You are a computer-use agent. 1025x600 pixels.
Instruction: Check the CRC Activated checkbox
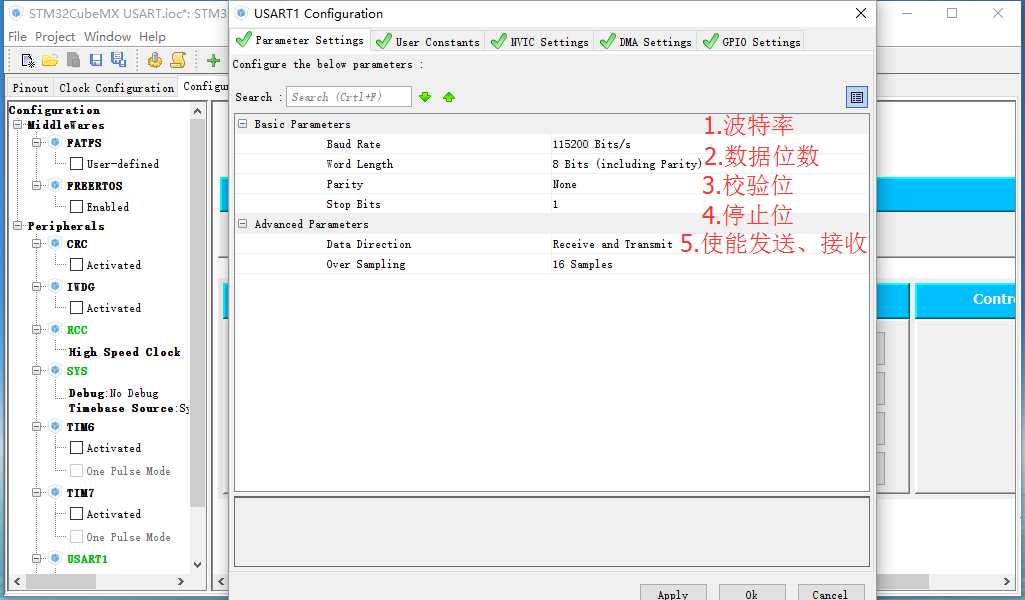tap(76, 265)
